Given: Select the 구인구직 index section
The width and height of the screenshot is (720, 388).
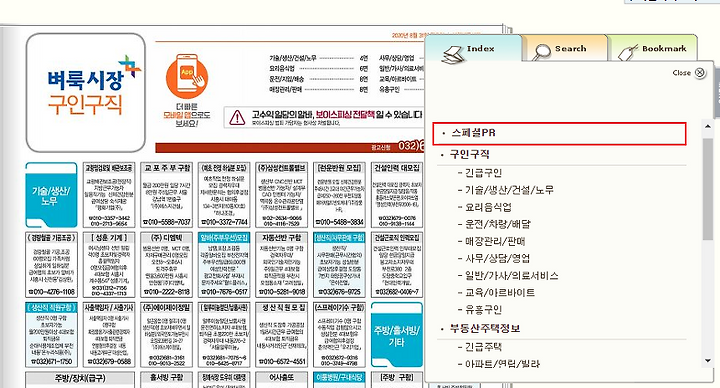Looking at the screenshot, I should [469, 154].
